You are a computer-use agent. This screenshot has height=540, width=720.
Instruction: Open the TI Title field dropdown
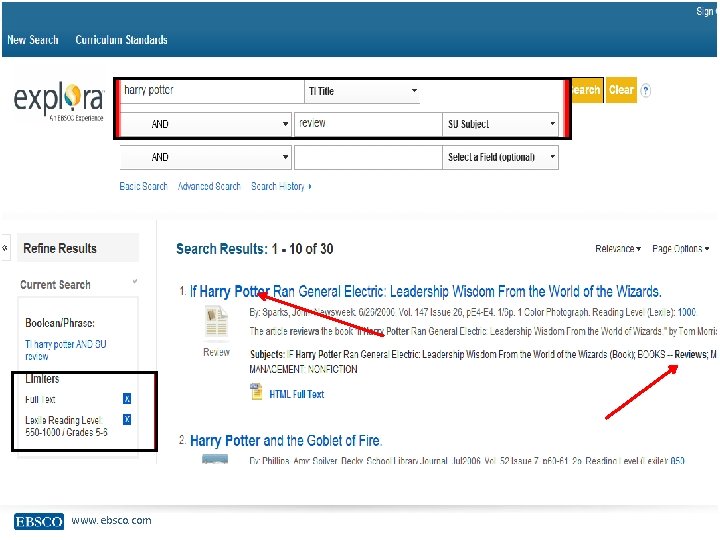[362, 91]
